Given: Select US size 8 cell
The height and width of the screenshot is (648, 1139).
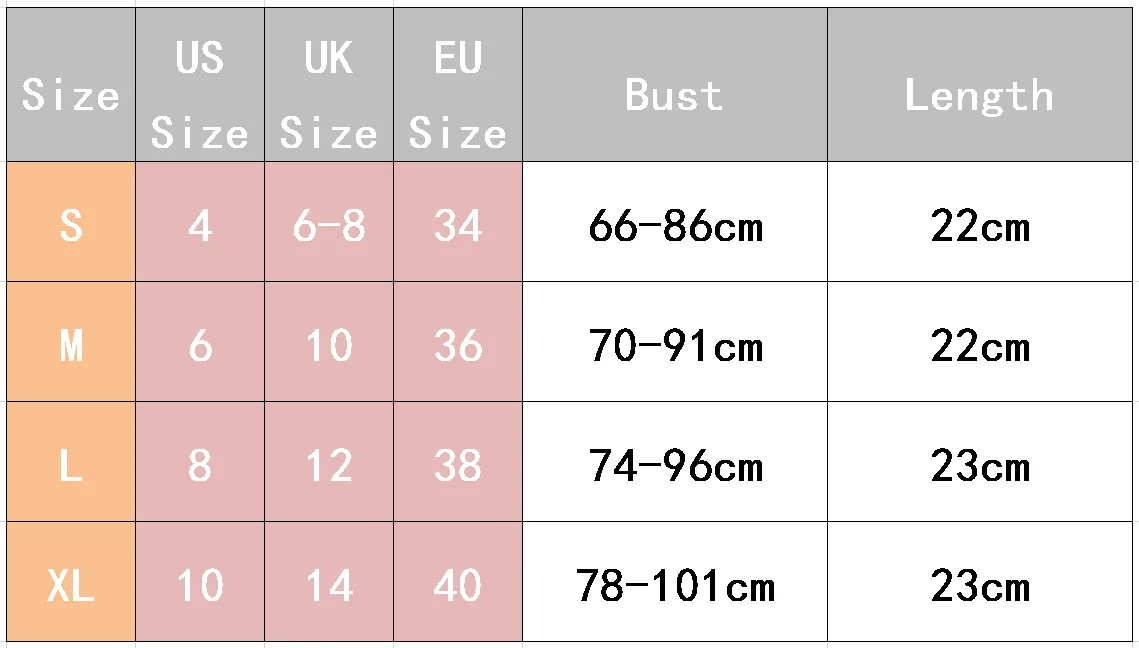Looking at the screenshot, I should tap(200, 461).
